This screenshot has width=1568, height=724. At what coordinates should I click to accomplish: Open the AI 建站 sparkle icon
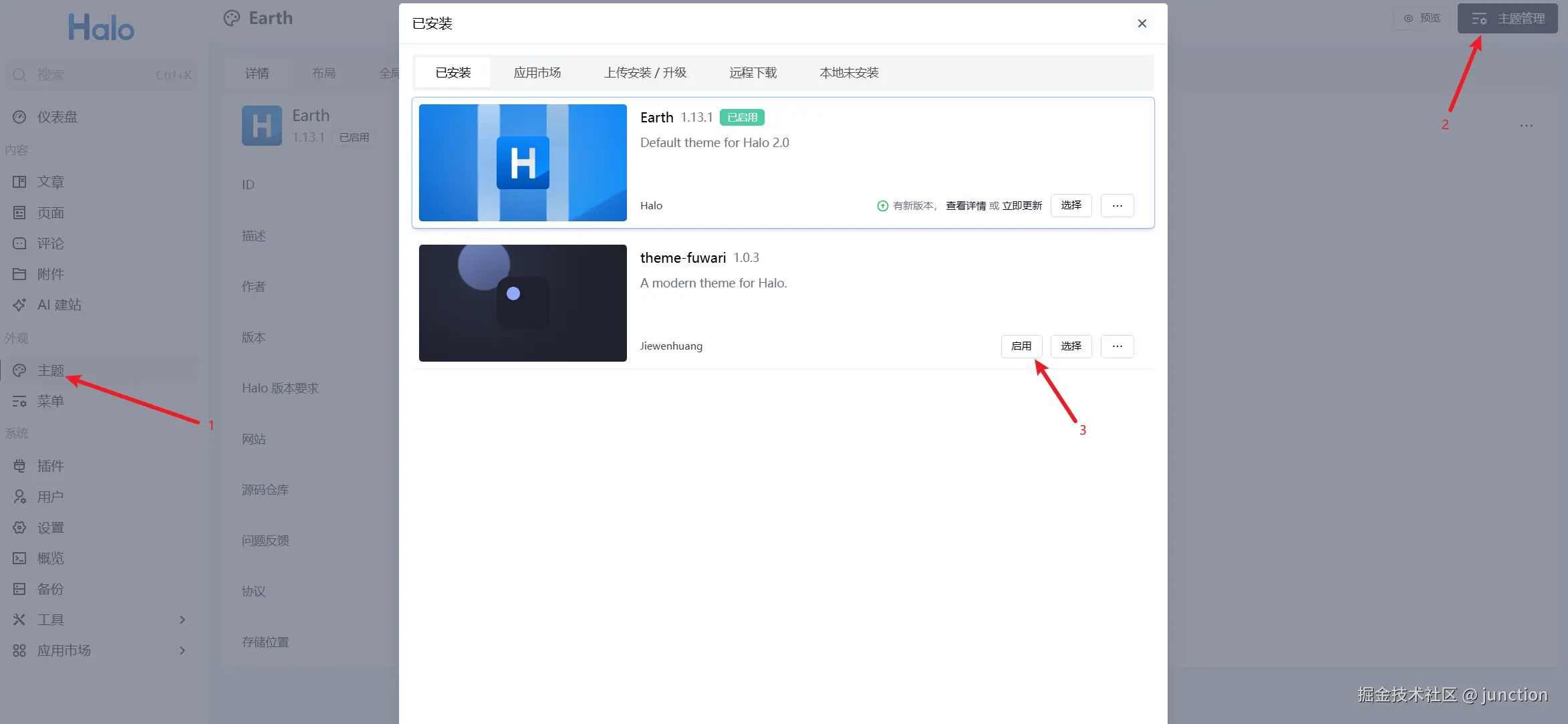19,305
